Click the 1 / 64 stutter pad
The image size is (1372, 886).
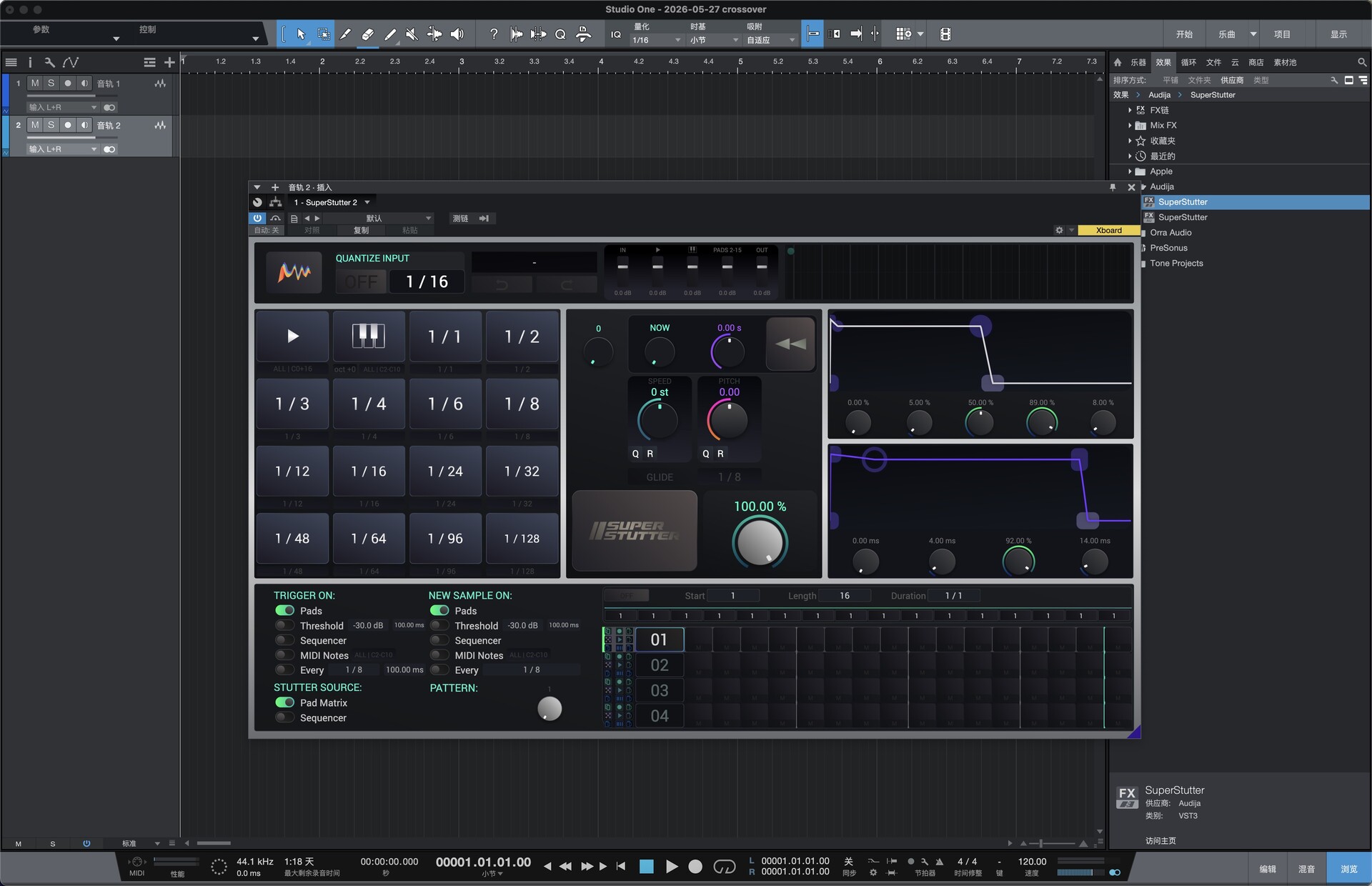[x=369, y=538]
